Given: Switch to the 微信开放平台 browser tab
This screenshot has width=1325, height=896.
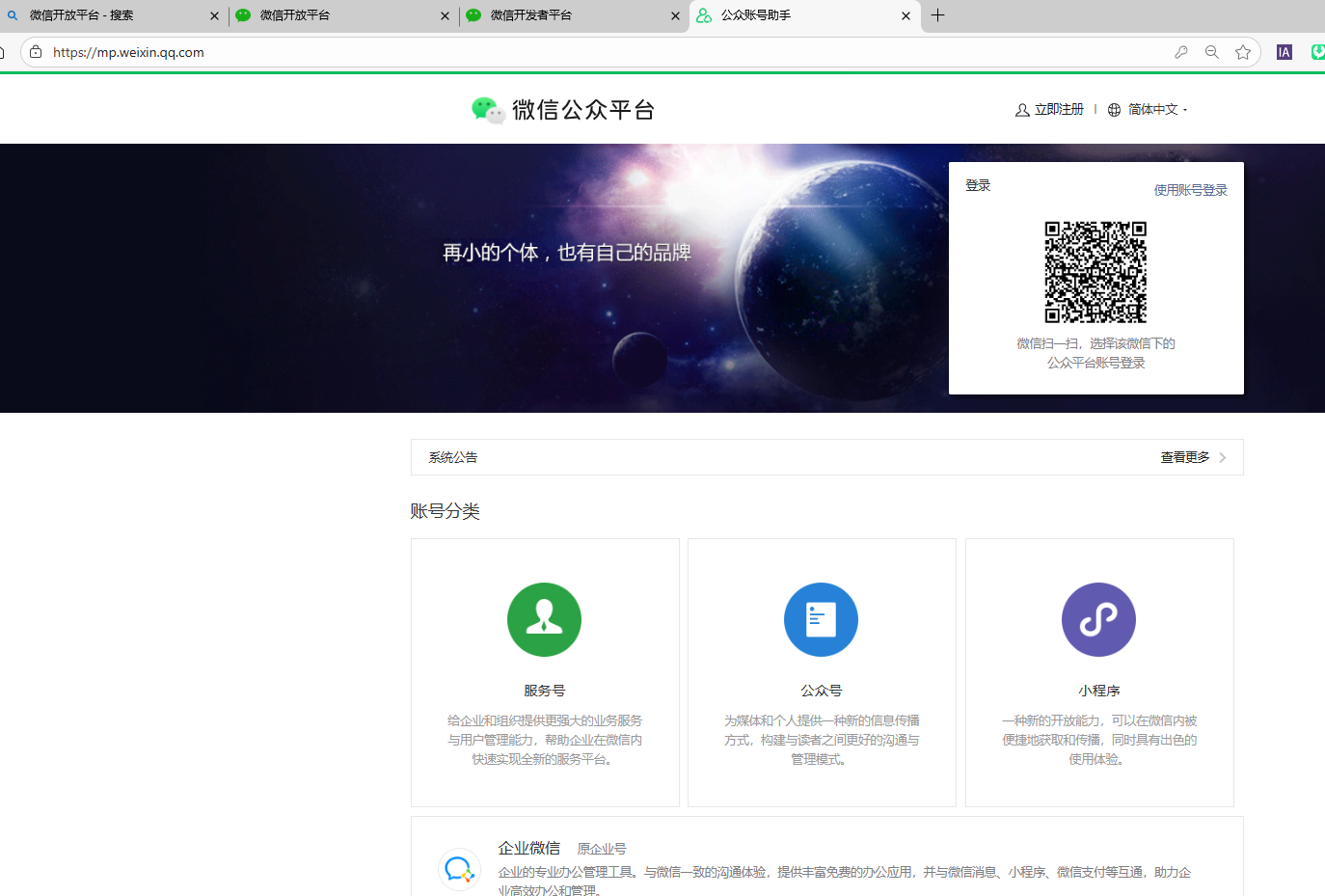Looking at the screenshot, I should point(343,15).
